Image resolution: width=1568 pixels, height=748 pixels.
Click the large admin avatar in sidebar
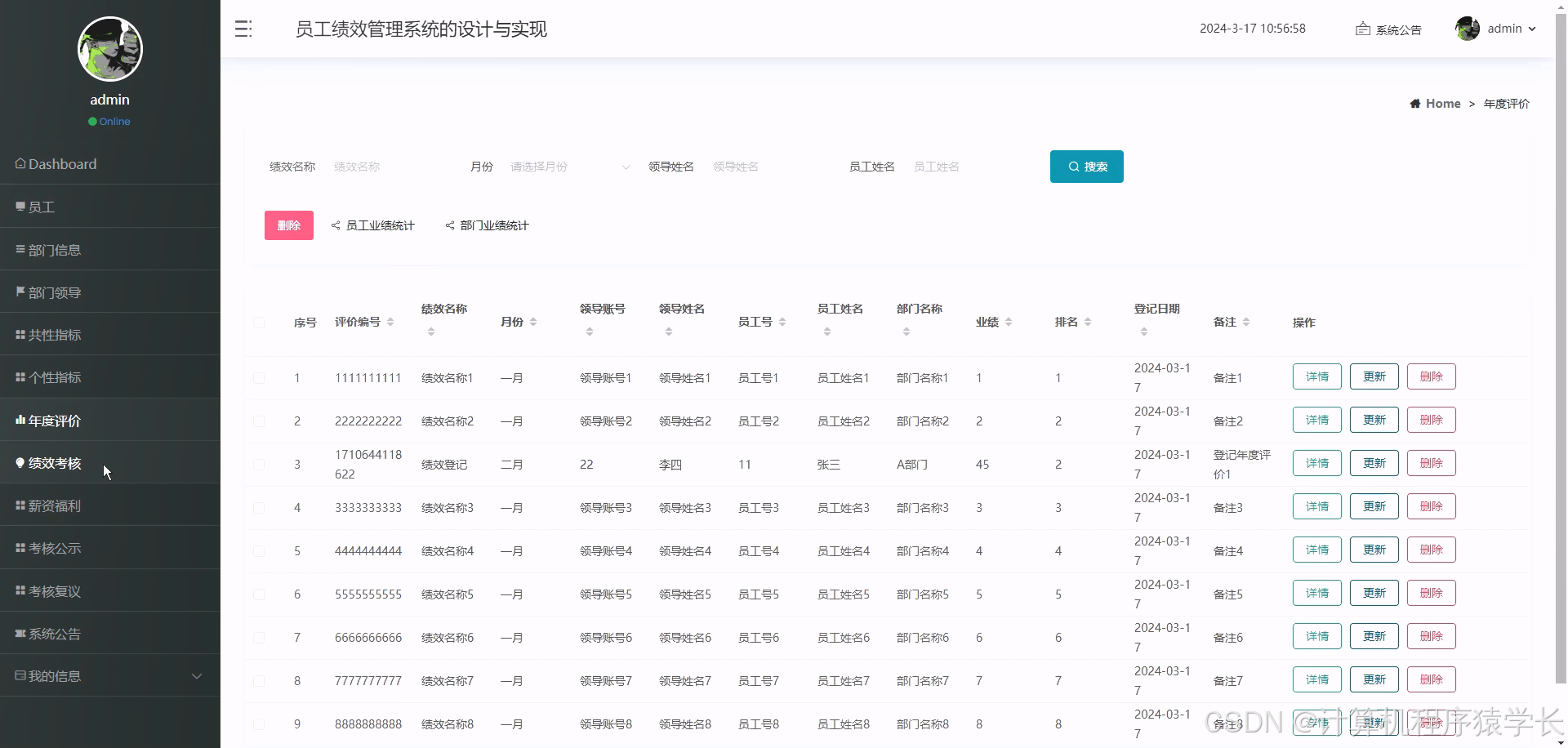(x=110, y=49)
